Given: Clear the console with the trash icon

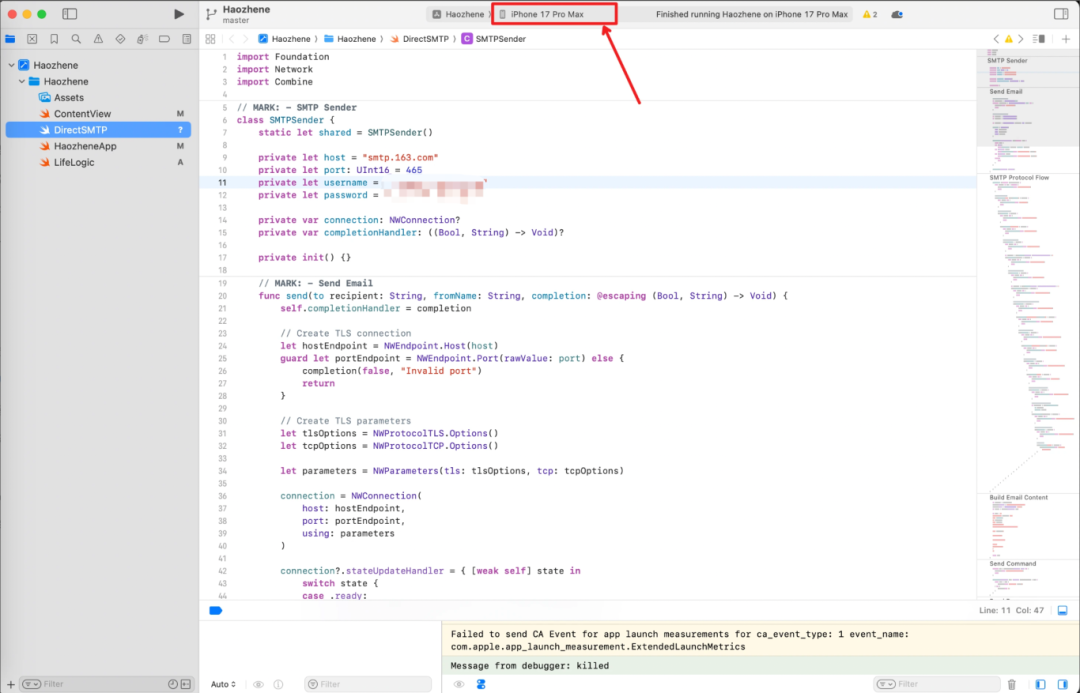Looking at the screenshot, I should (1011, 684).
